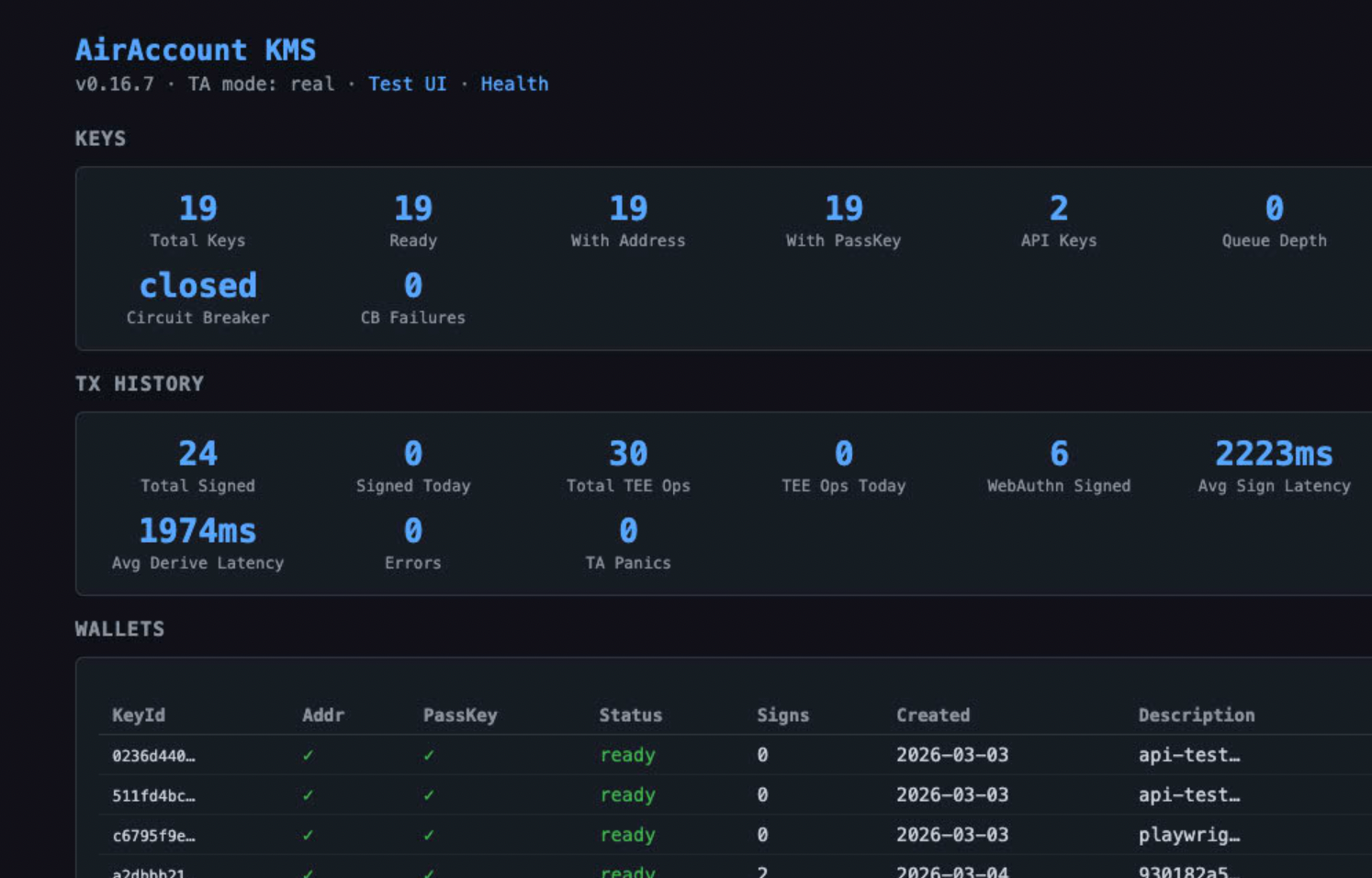Click the Avg Sign Latency 2223ms value
This screenshot has width=1372, height=878.
pos(1274,453)
